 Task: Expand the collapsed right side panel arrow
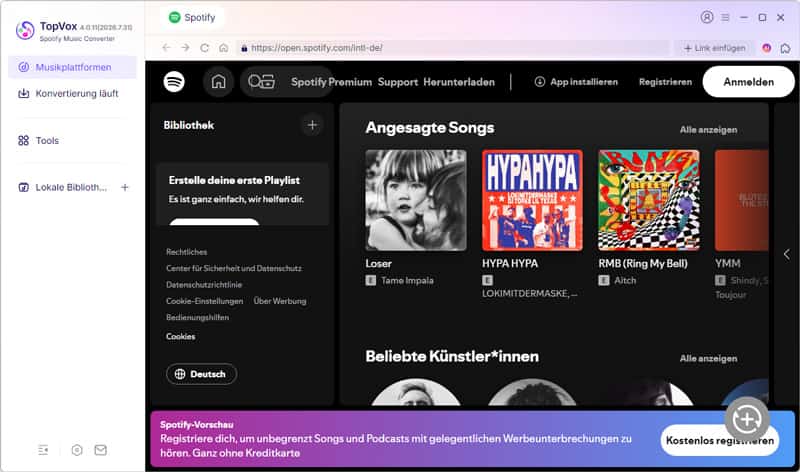pos(786,254)
